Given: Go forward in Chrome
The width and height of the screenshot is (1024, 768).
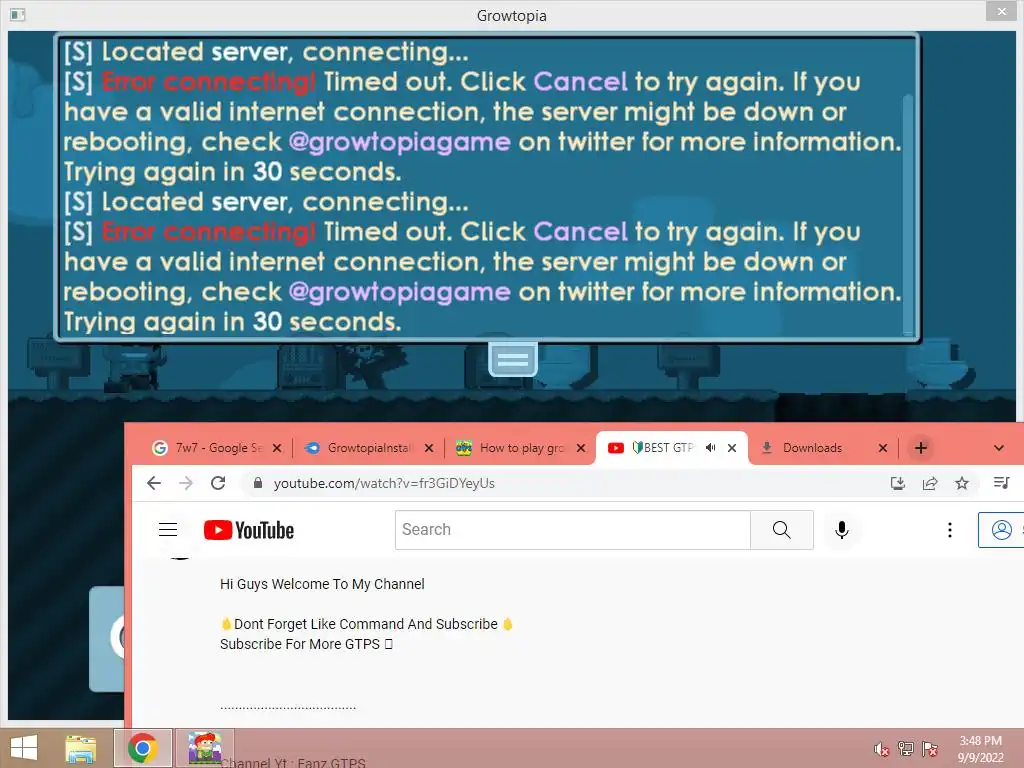Looking at the screenshot, I should (x=186, y=483).
